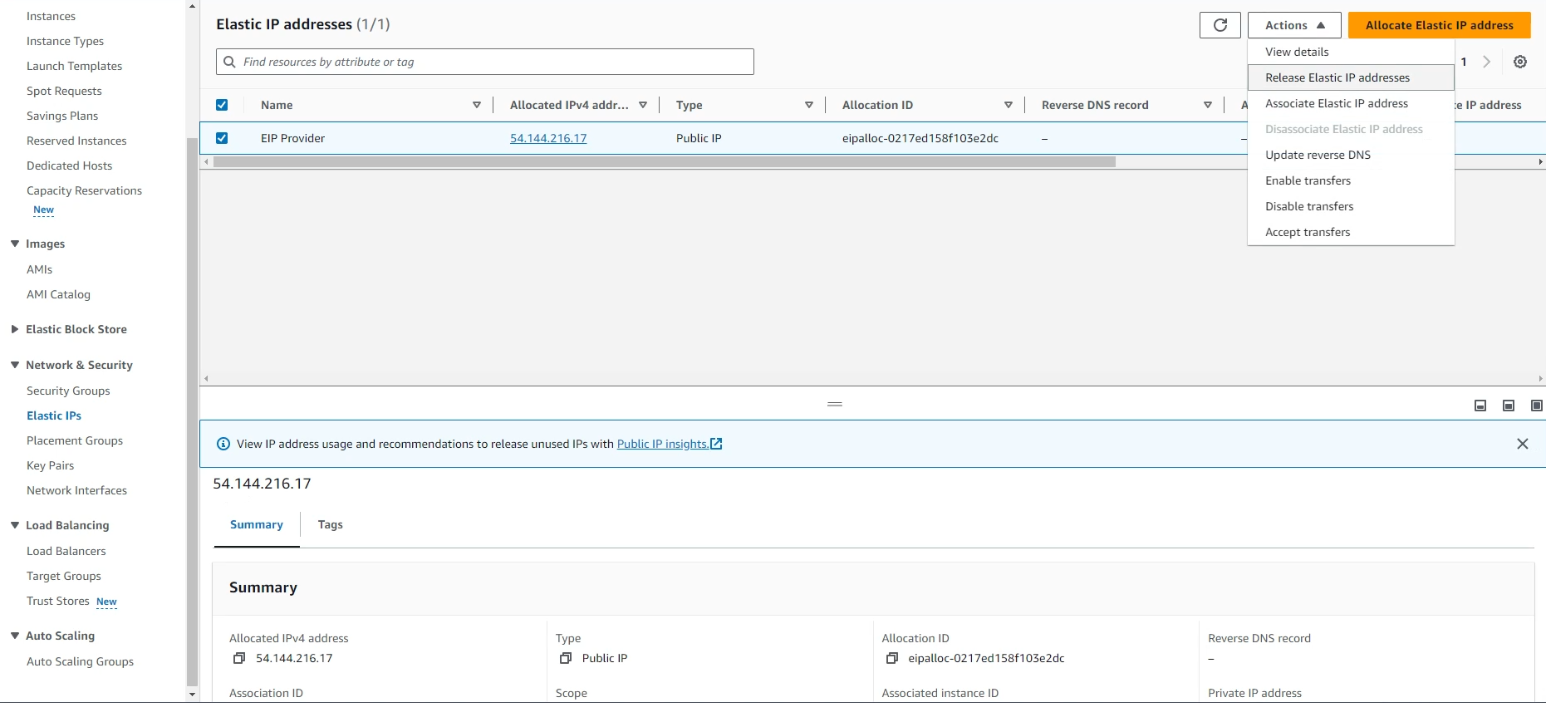Screen dimensions: 1546x703
Task: Copy the Allocation ID in Summary
Action: (x=892, y=658)
